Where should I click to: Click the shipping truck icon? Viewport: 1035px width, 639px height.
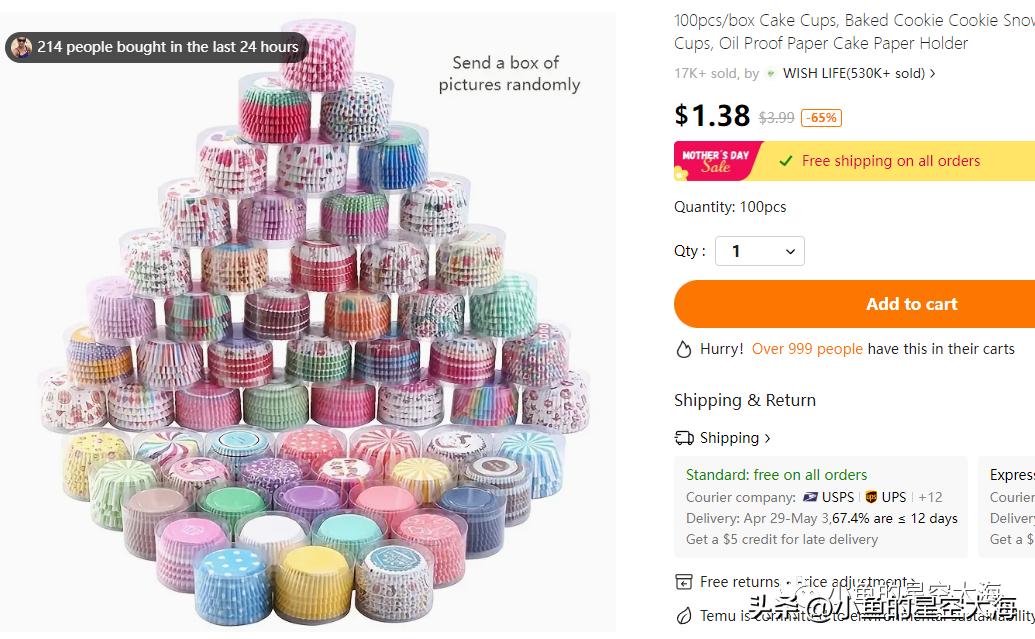pos(684,438)
